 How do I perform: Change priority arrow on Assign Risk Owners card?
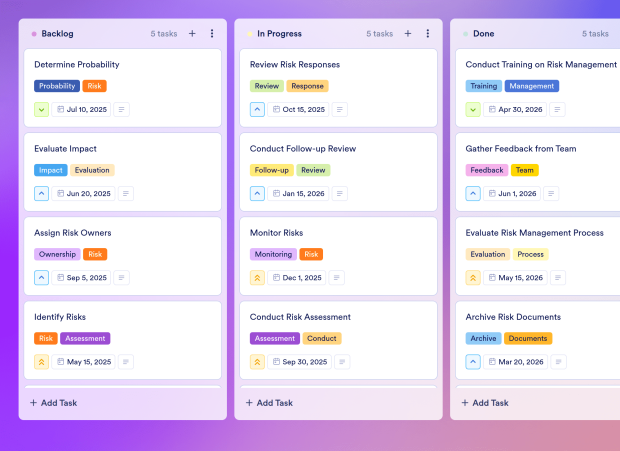42,278
